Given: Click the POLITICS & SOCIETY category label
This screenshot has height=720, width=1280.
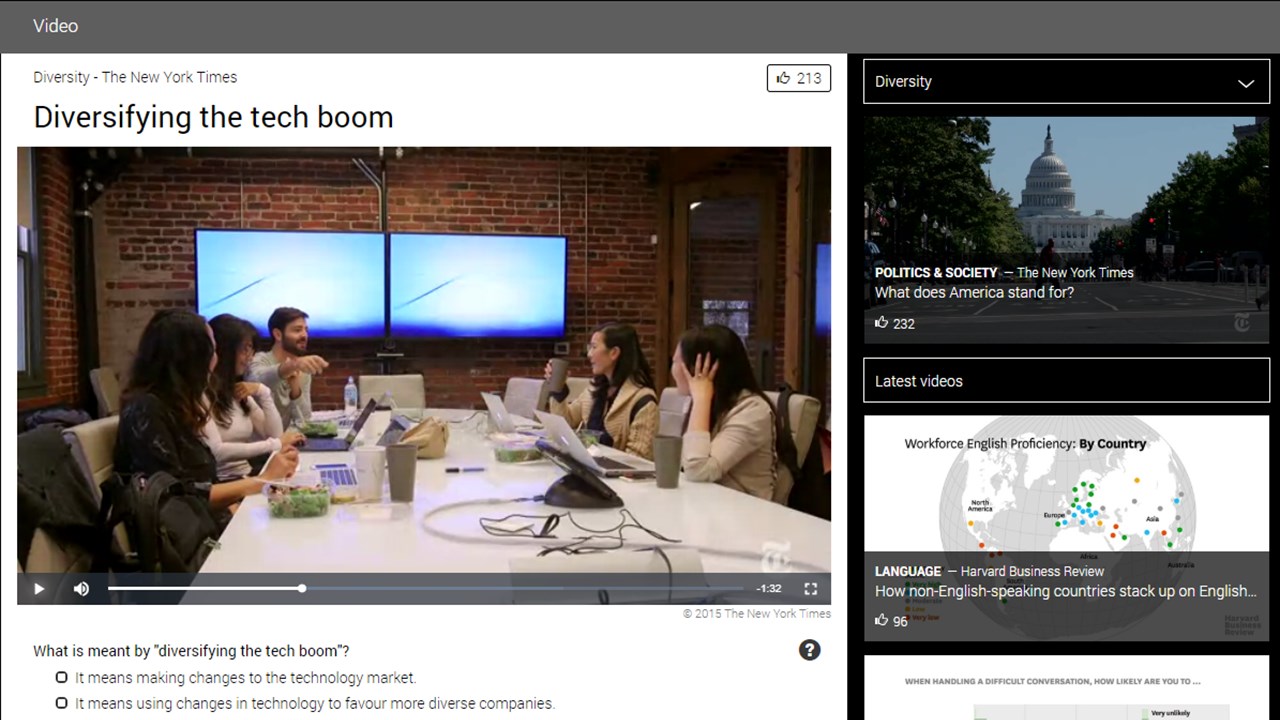Looking at the screenshot, I should coord(936,272).
